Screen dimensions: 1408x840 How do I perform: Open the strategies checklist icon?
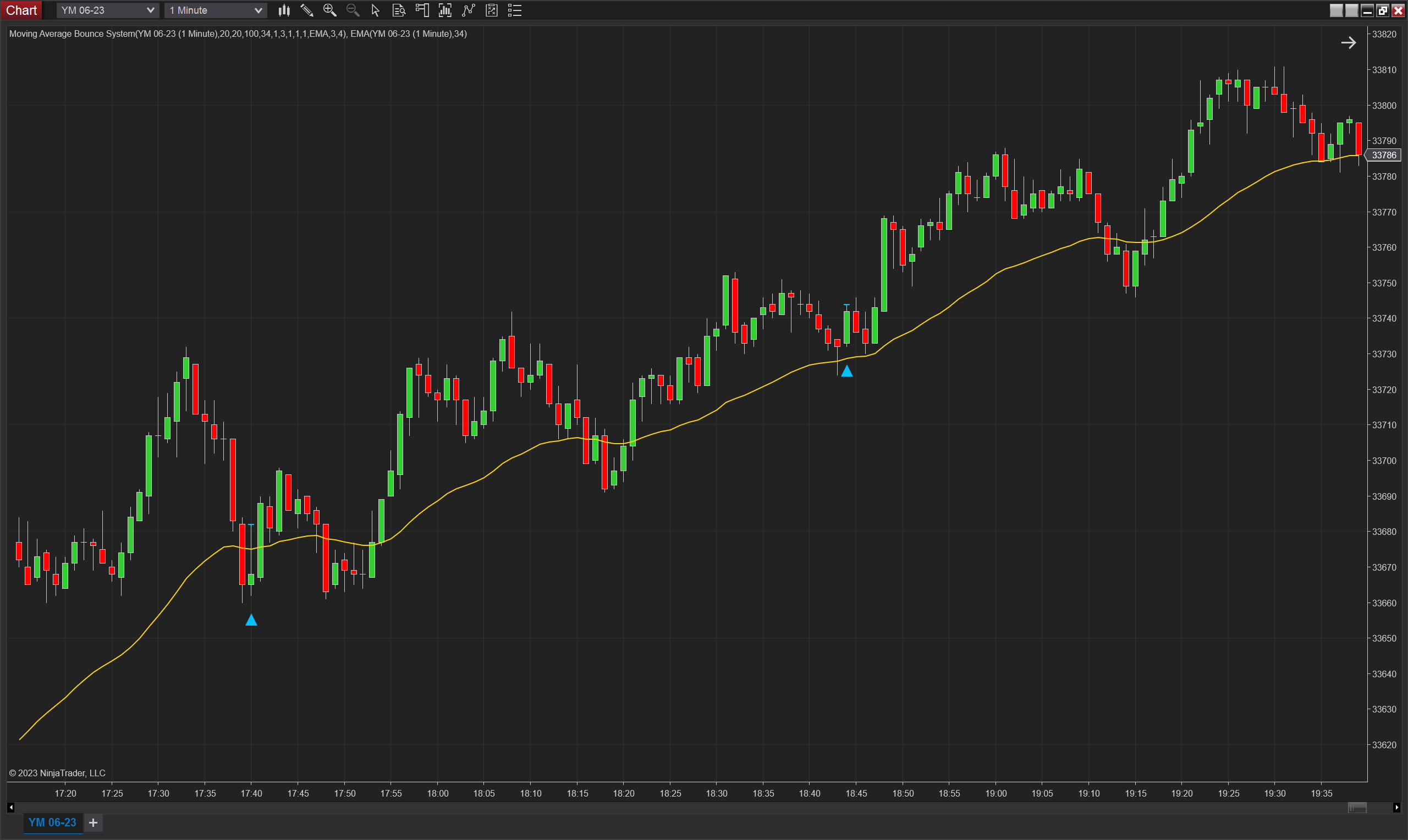click(491, 10)
